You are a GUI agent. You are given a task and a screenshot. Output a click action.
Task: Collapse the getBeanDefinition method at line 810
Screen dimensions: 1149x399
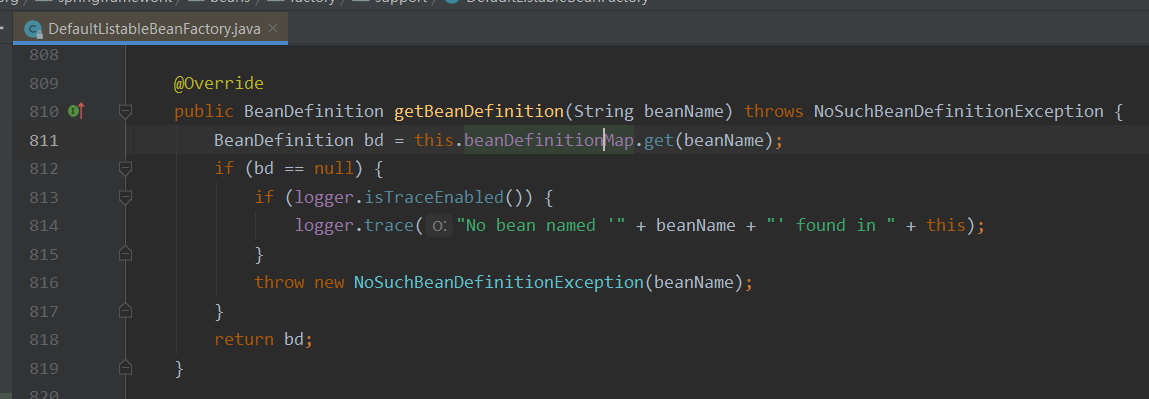[x=125, y=111]
